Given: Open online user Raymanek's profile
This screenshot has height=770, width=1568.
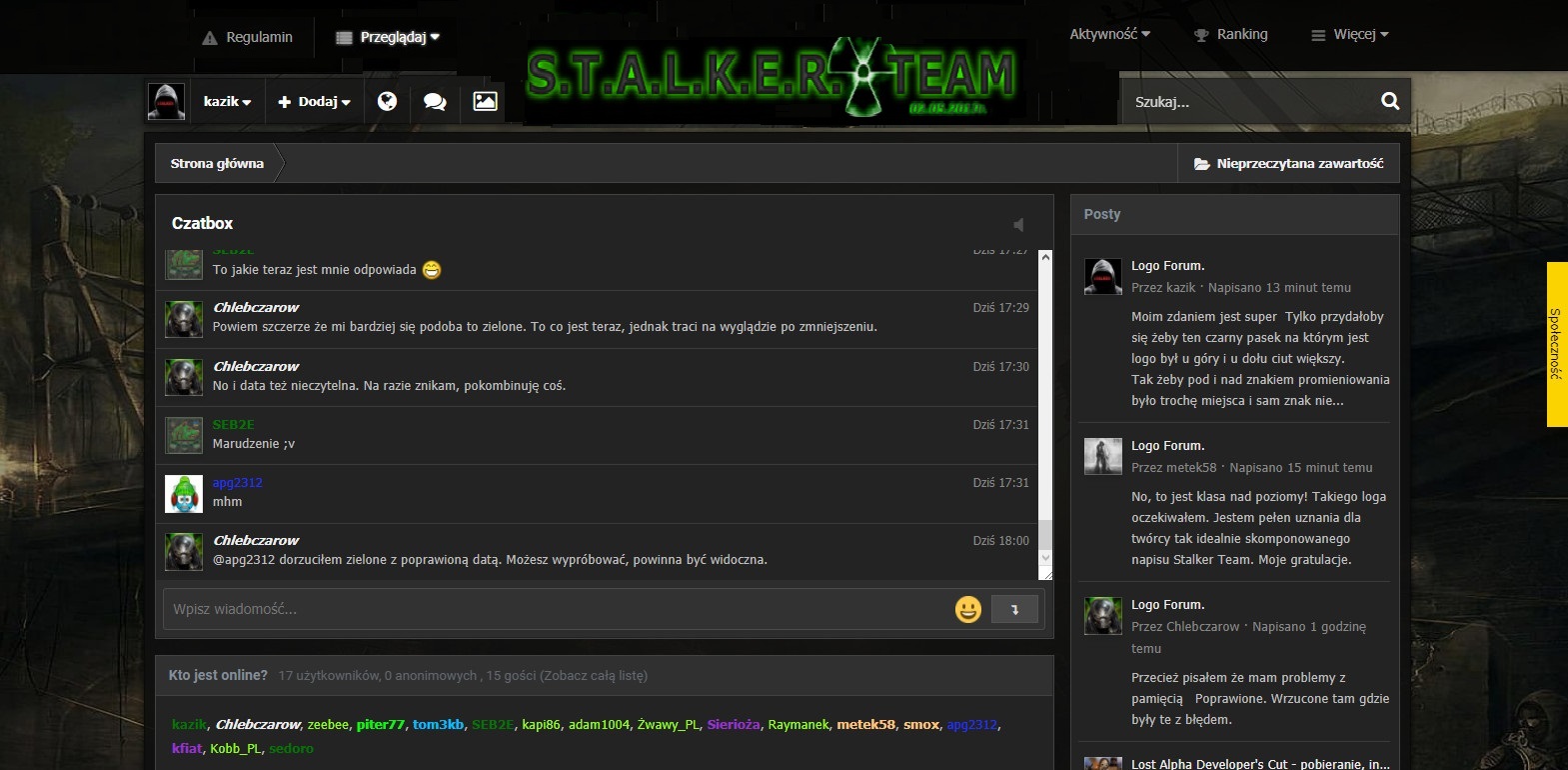Looking at the screenshot, I should [798, 724].
